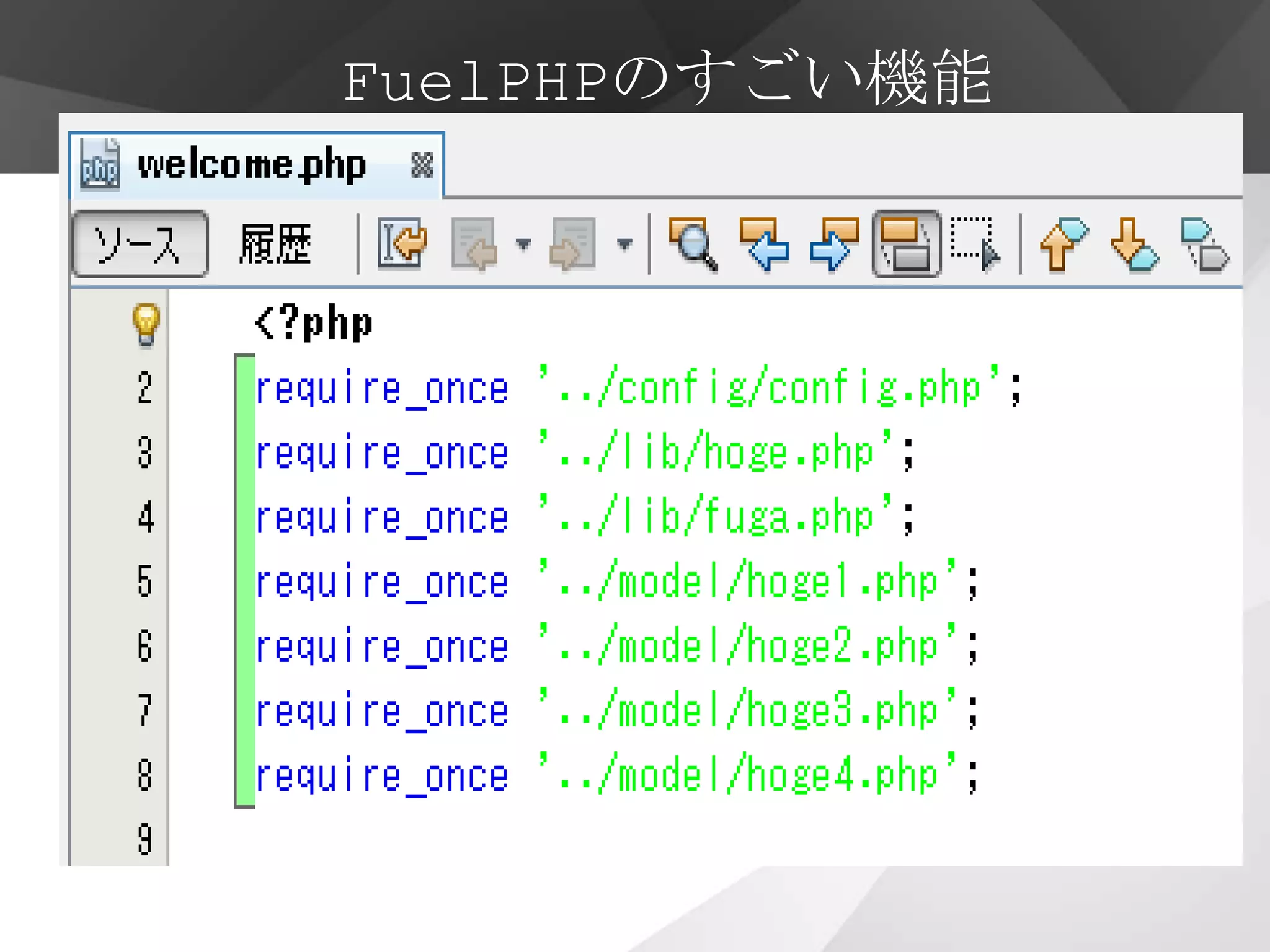Close the welcome.php tab
The height and width of the screenshot is (952, 1270).
click(x=422, y=165)
